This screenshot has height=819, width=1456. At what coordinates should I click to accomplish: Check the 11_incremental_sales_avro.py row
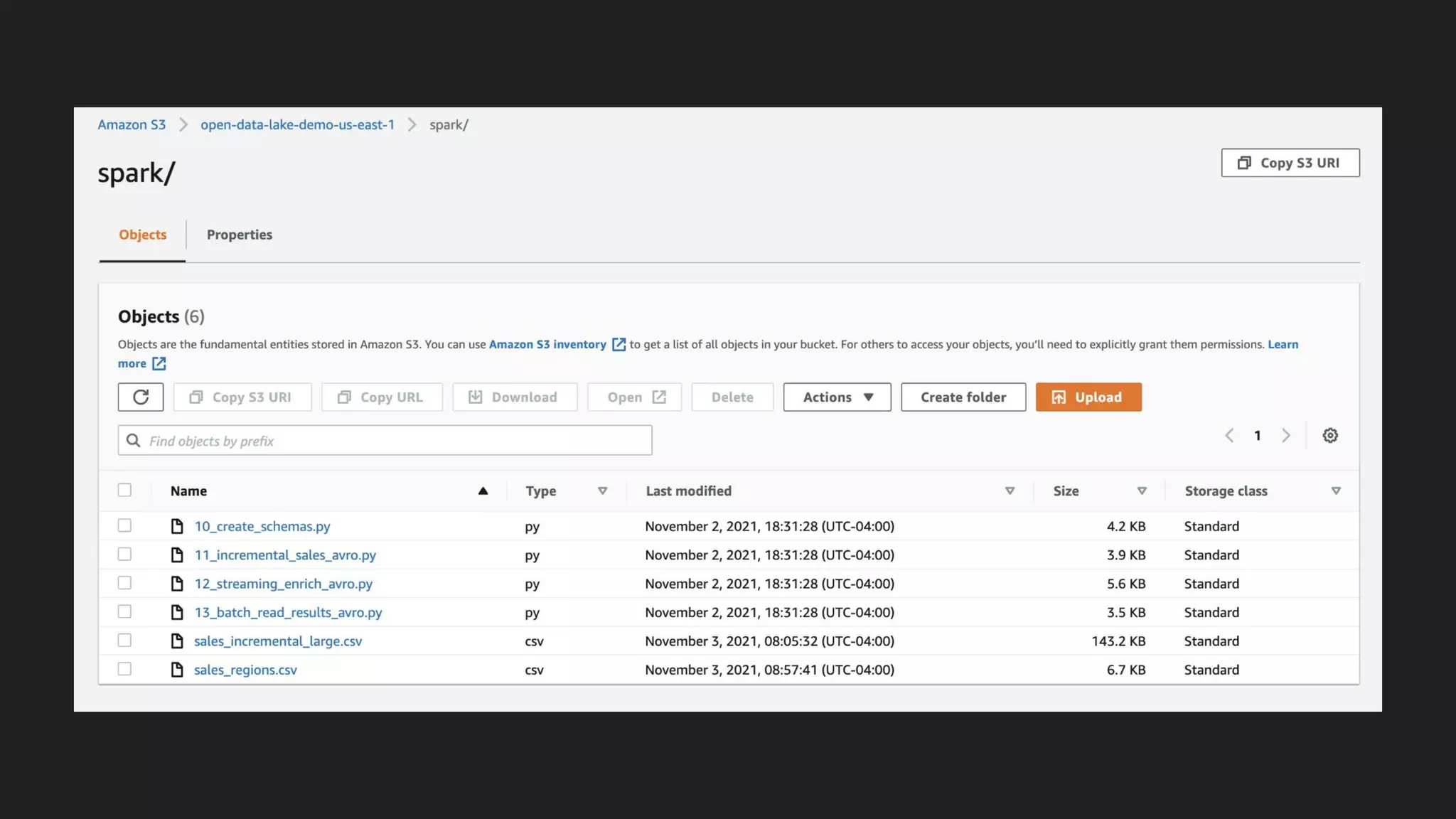tap(124, 554)
